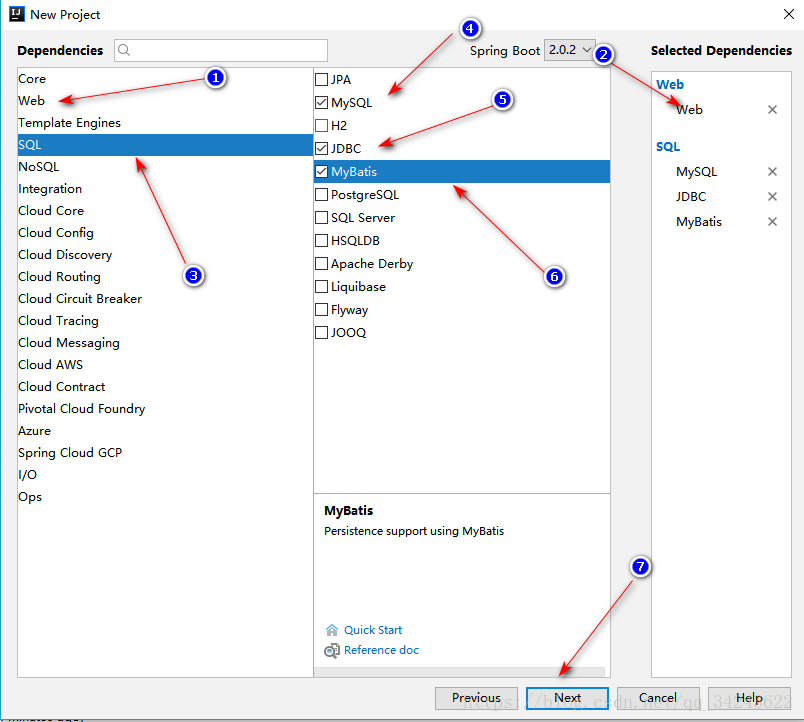This screenshot has height=722, width=804.
Task: Select the Pivotal Cloud Foundry category
Action: point(165,409)
